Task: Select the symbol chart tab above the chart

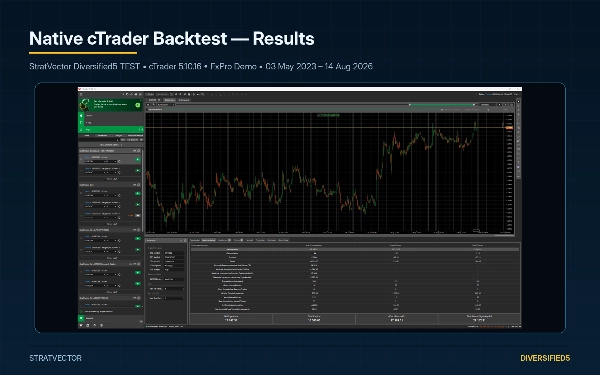Action: coord(154,100)
